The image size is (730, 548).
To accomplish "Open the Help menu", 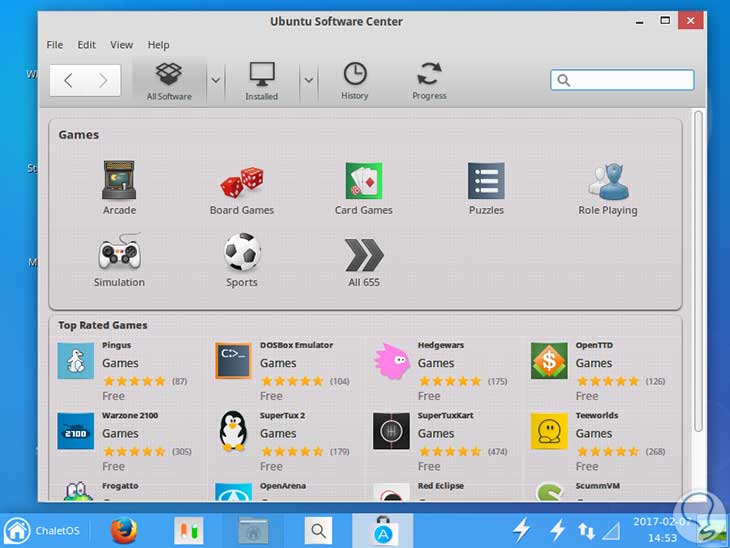I will tap(158, 45).
